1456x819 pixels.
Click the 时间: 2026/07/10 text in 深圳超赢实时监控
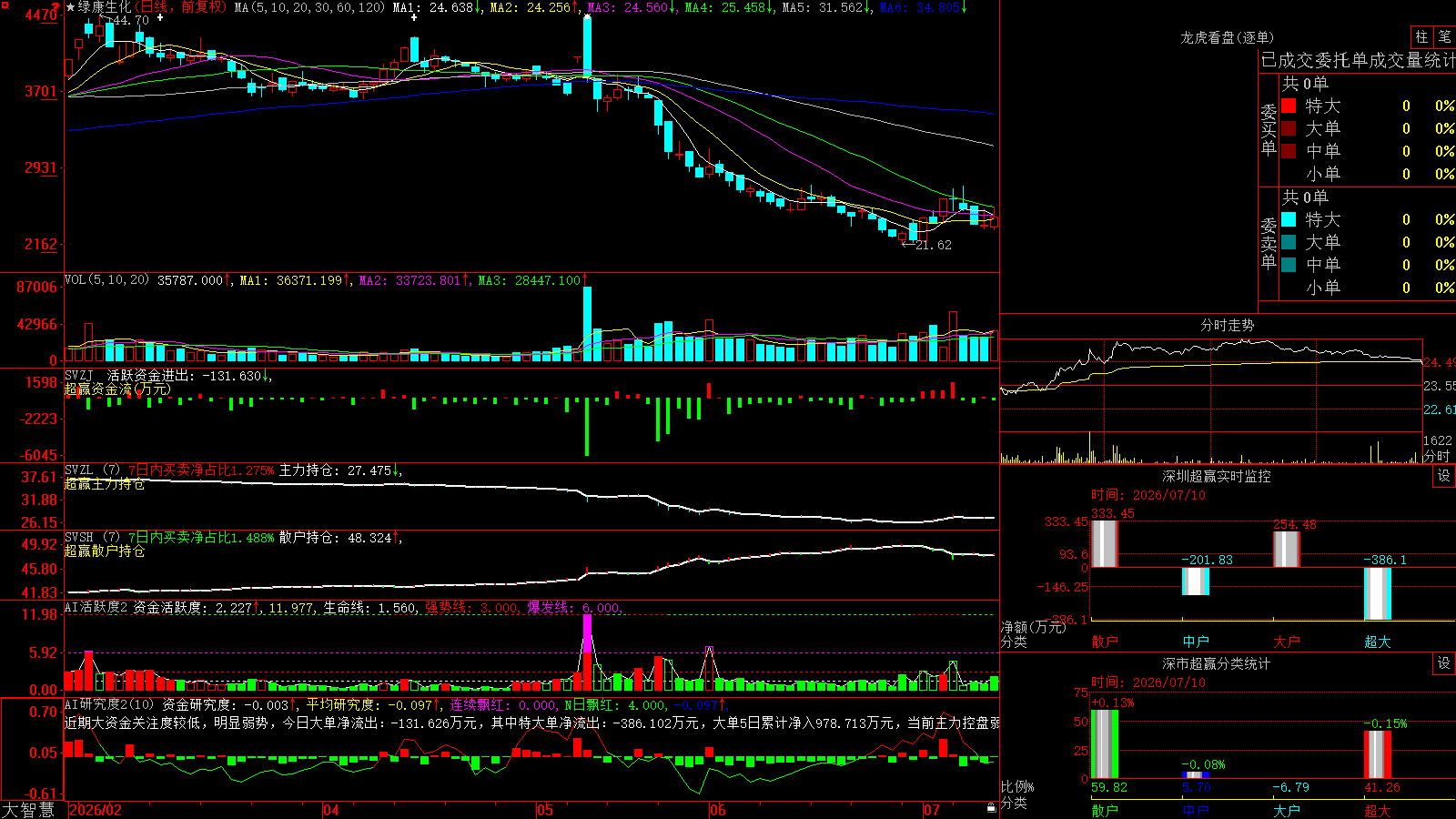(x=1148, y=495)
